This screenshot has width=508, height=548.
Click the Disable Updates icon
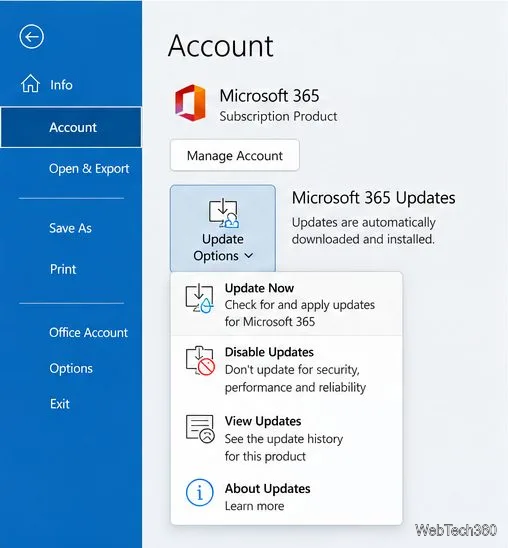200,361
